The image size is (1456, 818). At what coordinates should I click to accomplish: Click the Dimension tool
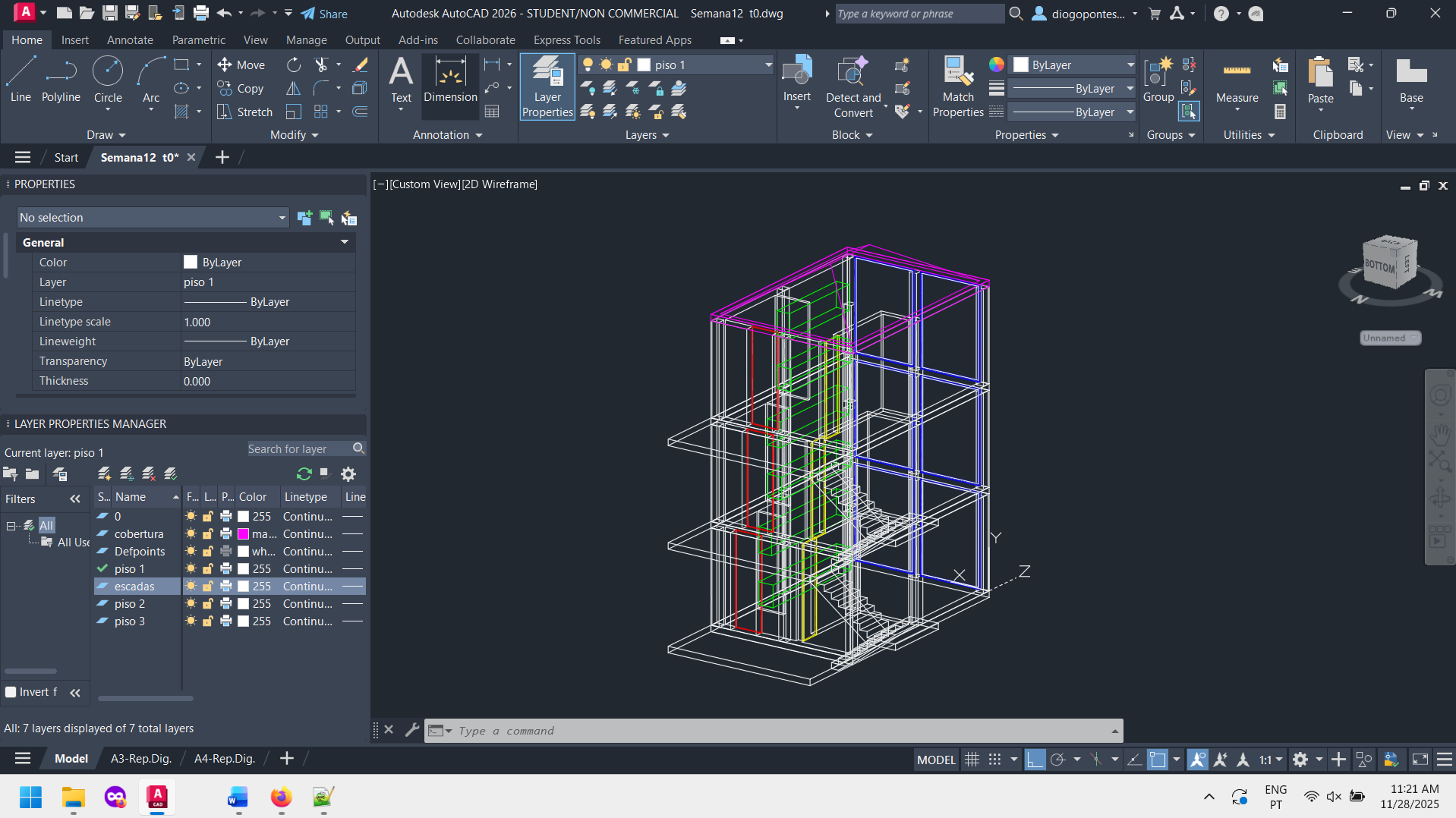[x=450, y=80]
